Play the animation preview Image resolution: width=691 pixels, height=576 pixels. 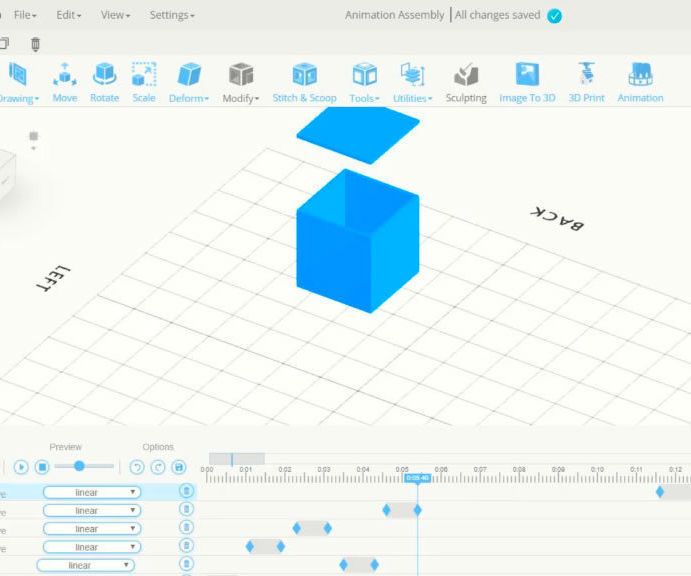[x=21, y=467]
